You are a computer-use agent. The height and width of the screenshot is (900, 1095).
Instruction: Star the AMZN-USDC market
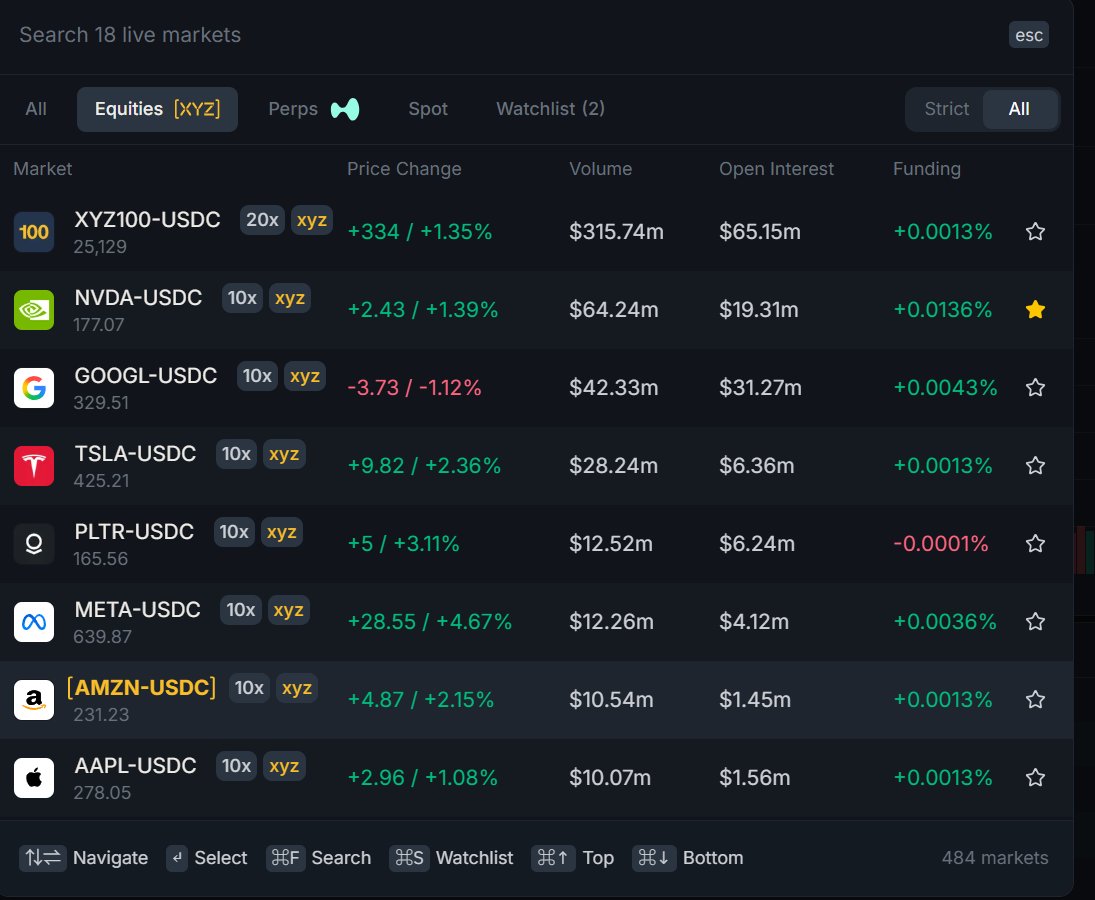1035,700
